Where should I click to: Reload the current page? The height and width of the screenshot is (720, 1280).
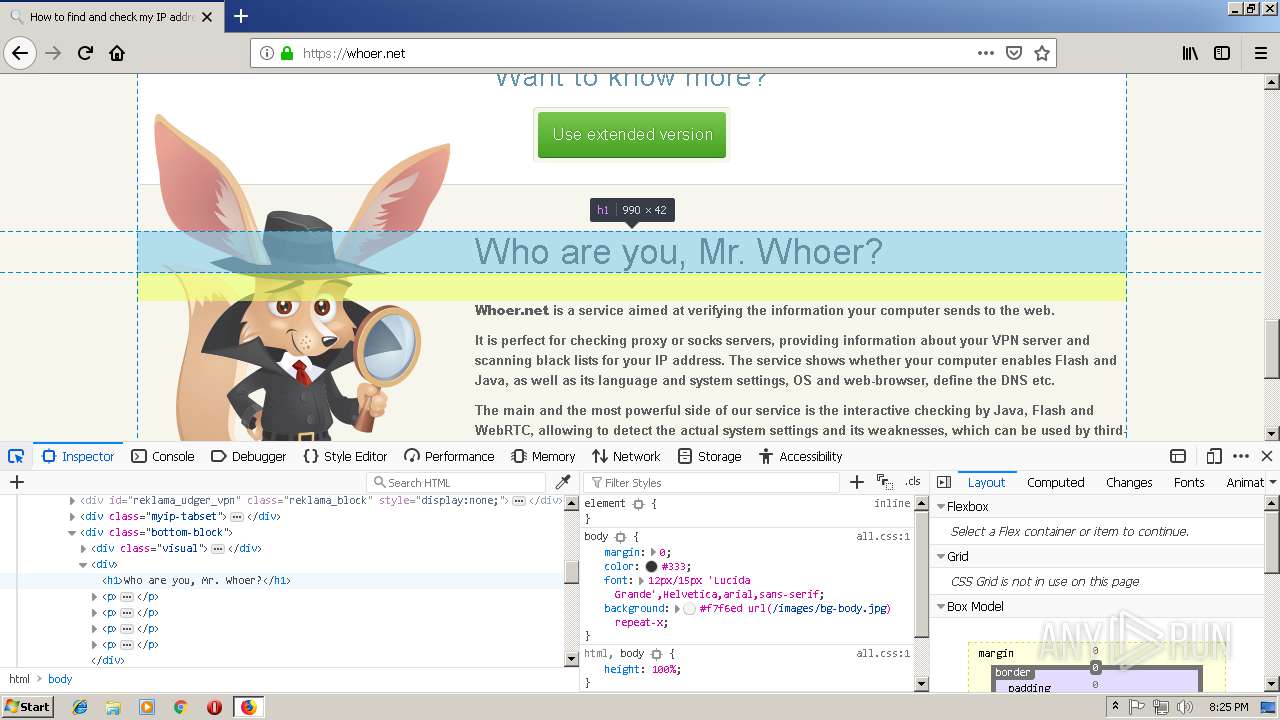point(86,53)
